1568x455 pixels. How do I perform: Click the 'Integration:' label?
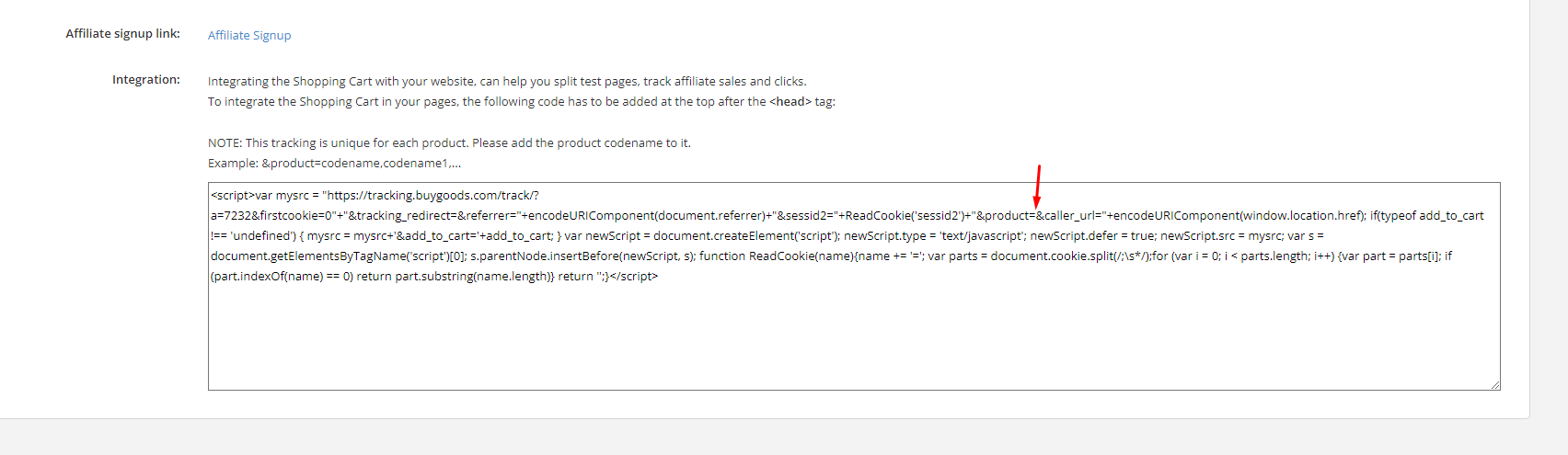(x=146, y=80)
